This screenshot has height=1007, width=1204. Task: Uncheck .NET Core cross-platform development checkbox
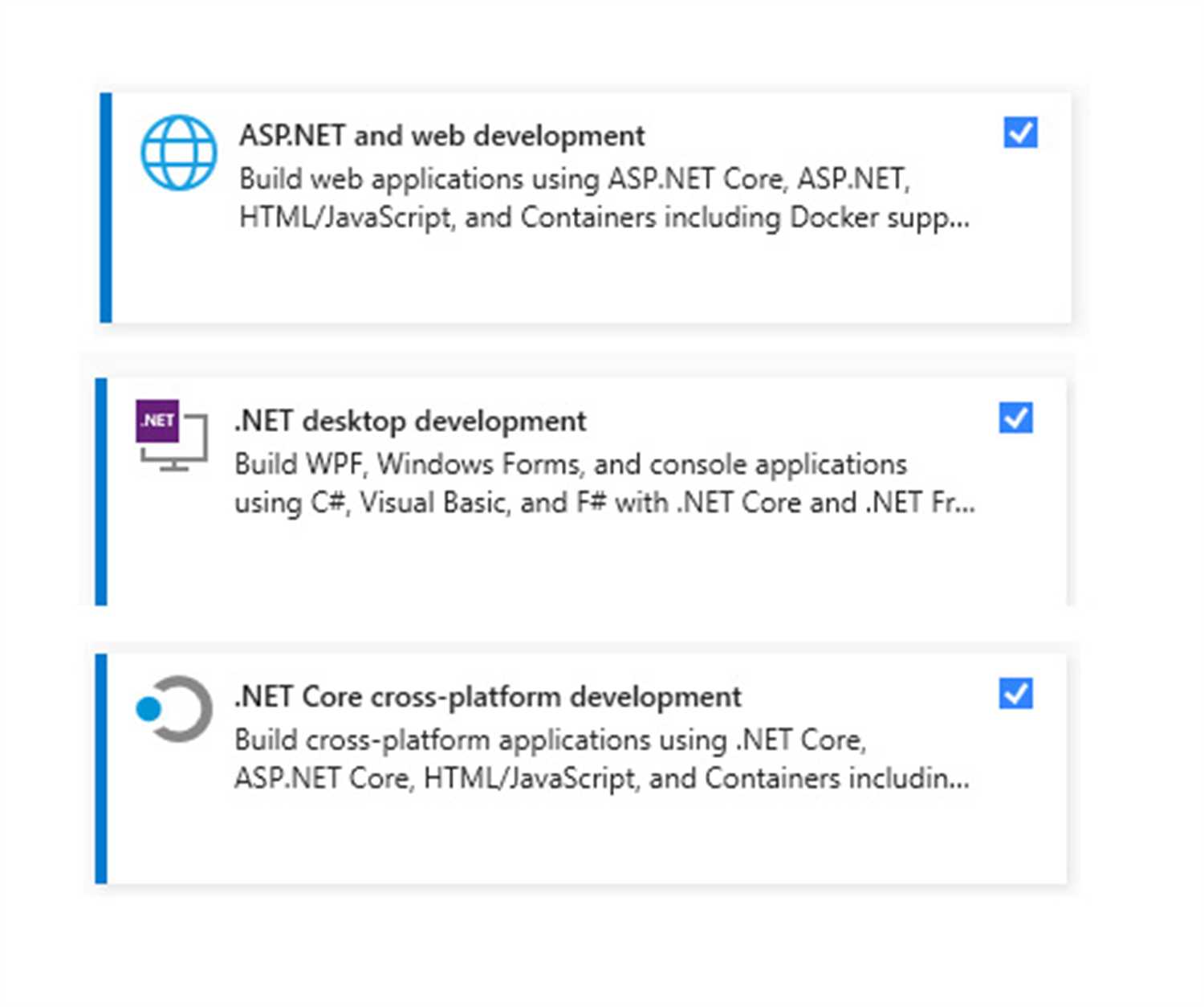1015,694
